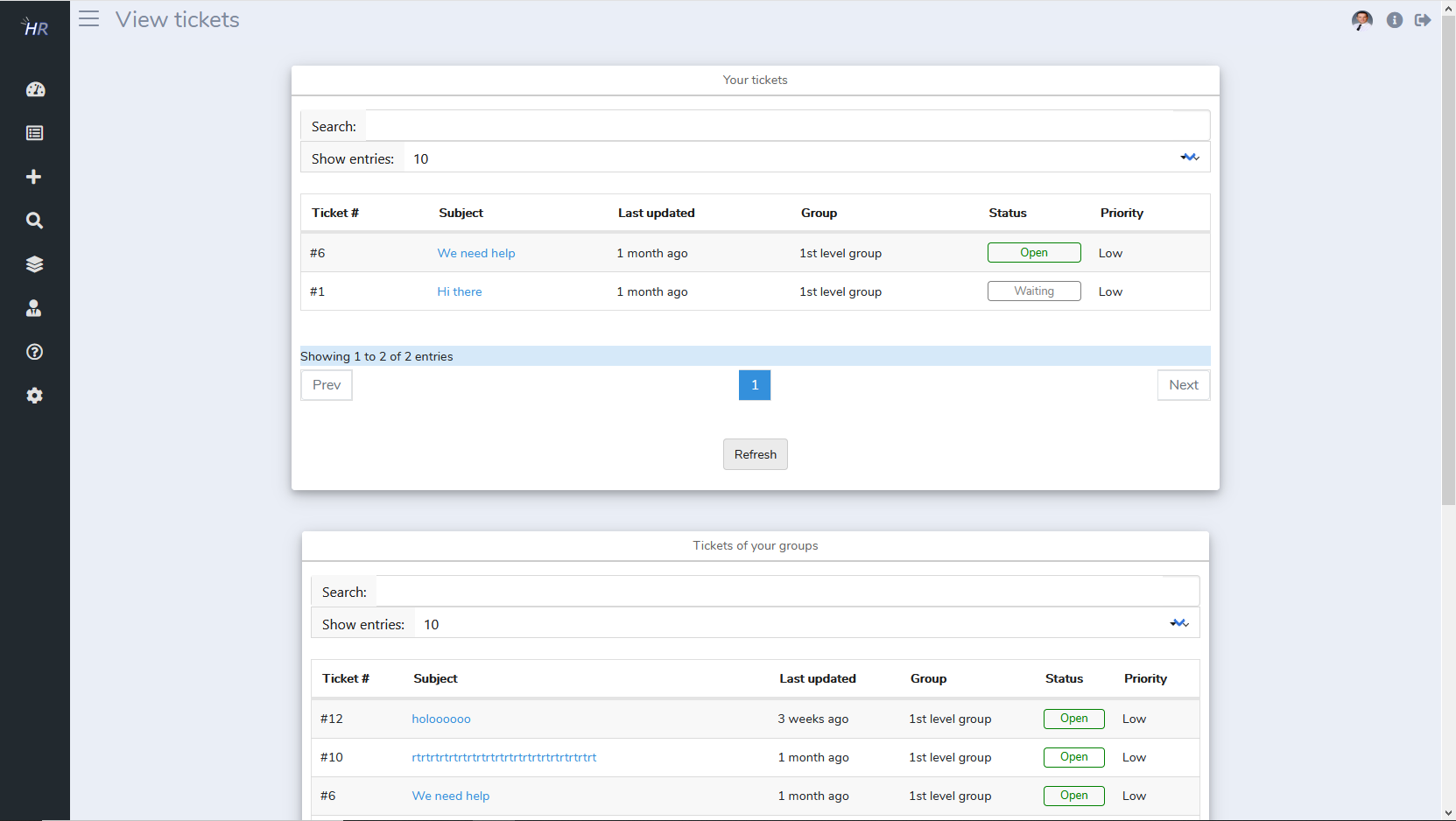Open the 'holoooooo' ticket link
This screenshot has width=1456, height=821.
click(x=441, y=719)
